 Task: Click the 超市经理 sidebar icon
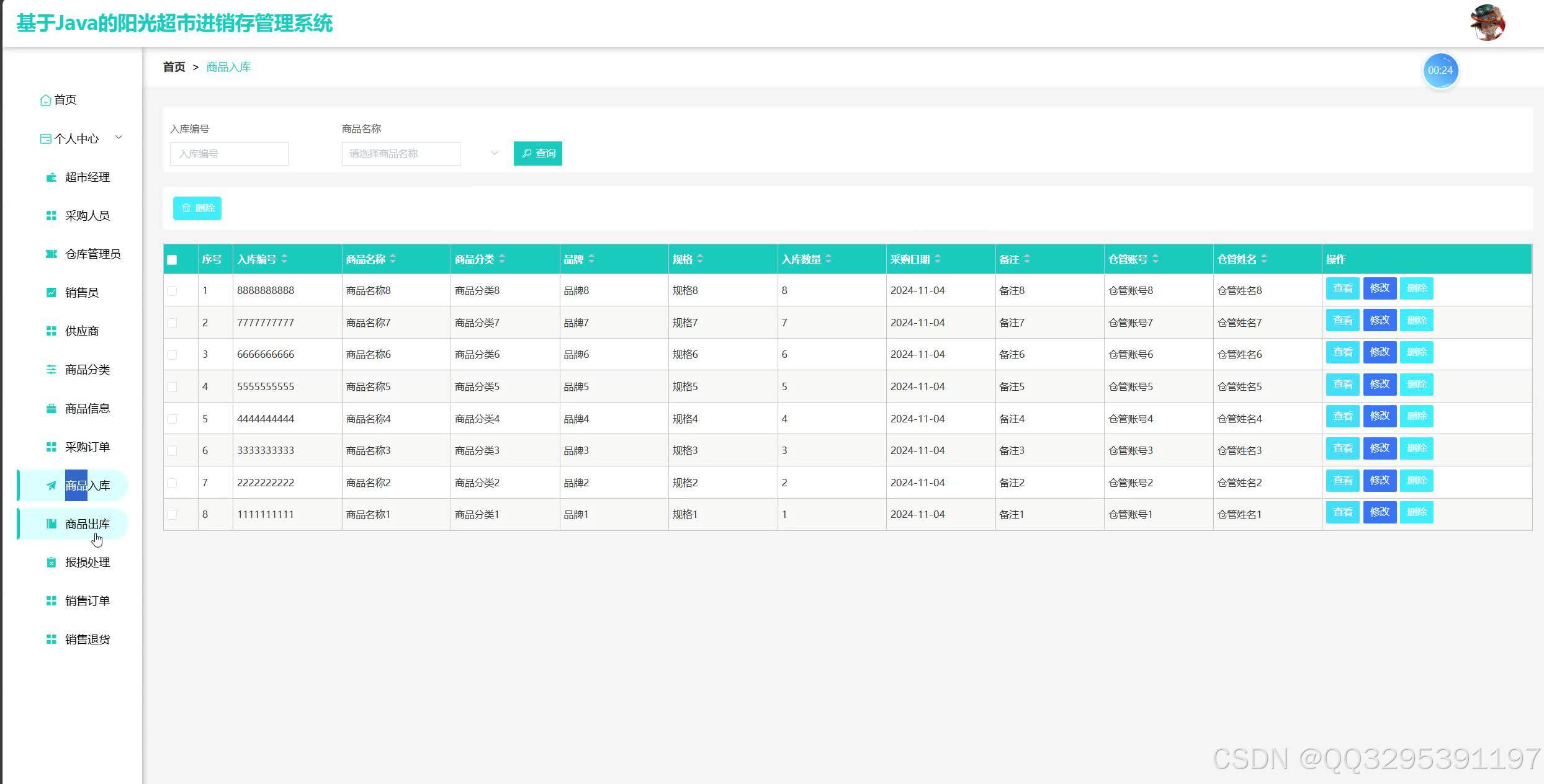(52, 177)
